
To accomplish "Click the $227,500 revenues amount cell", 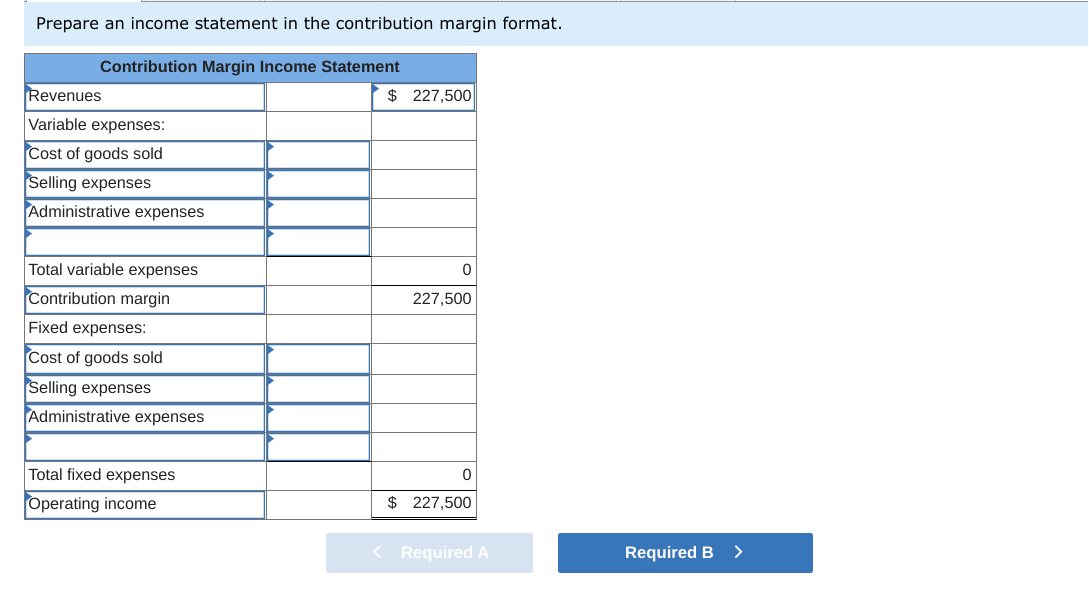I will 422,96.
